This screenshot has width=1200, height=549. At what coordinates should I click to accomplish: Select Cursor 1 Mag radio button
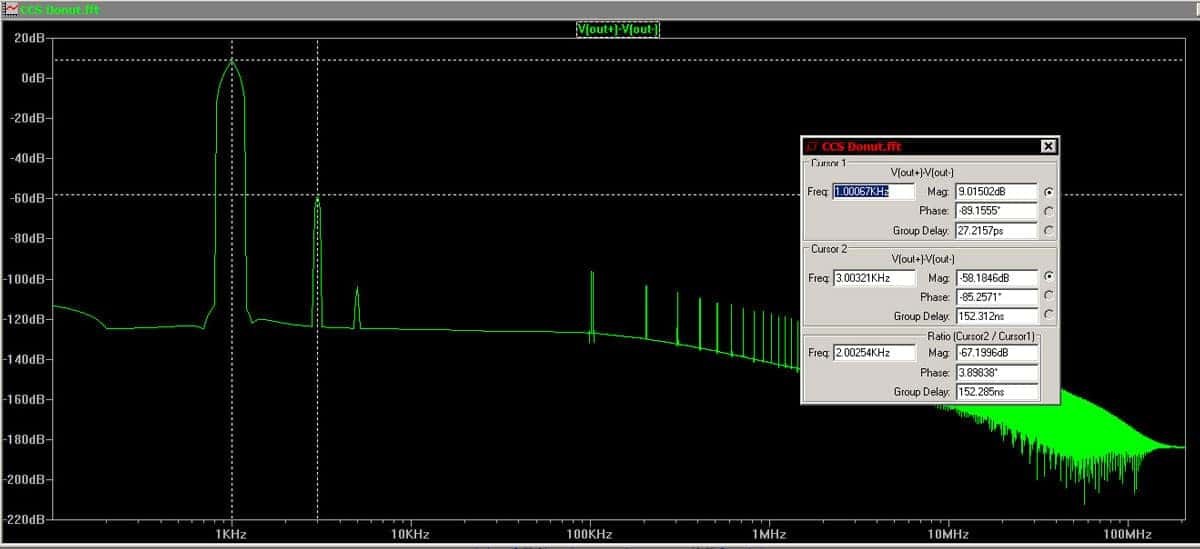click(1048, 192)
